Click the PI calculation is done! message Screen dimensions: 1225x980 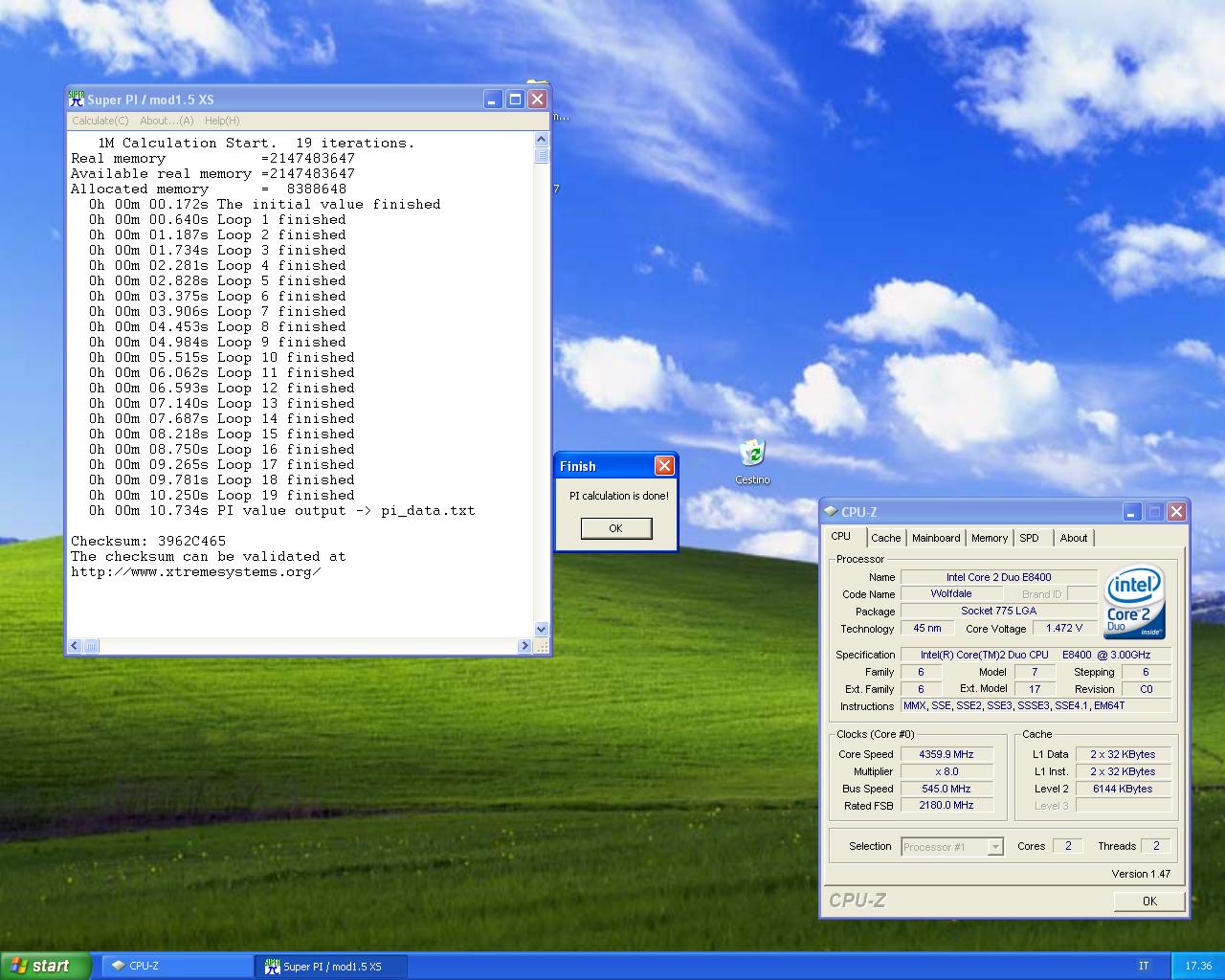(x=618, y=496)
